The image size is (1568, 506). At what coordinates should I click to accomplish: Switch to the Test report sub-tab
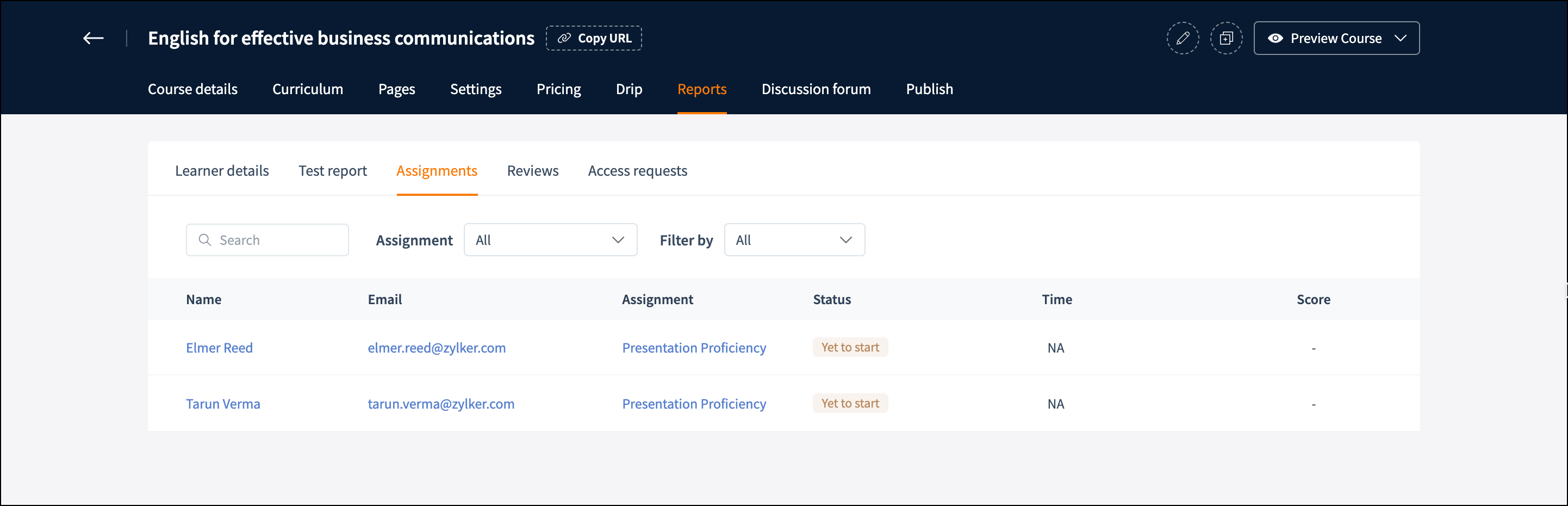332,170
